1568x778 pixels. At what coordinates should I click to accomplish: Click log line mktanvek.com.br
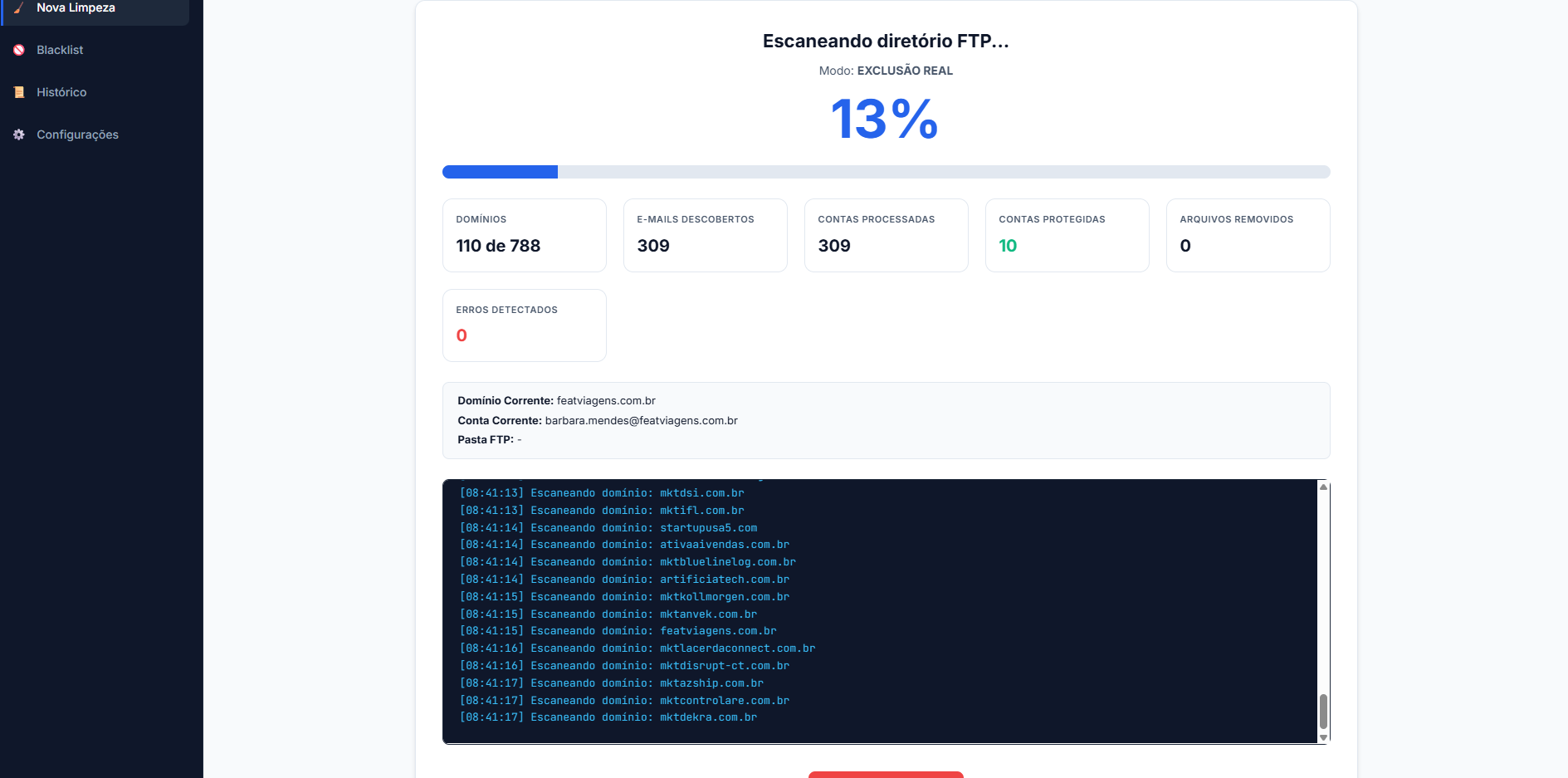(608, 614)
